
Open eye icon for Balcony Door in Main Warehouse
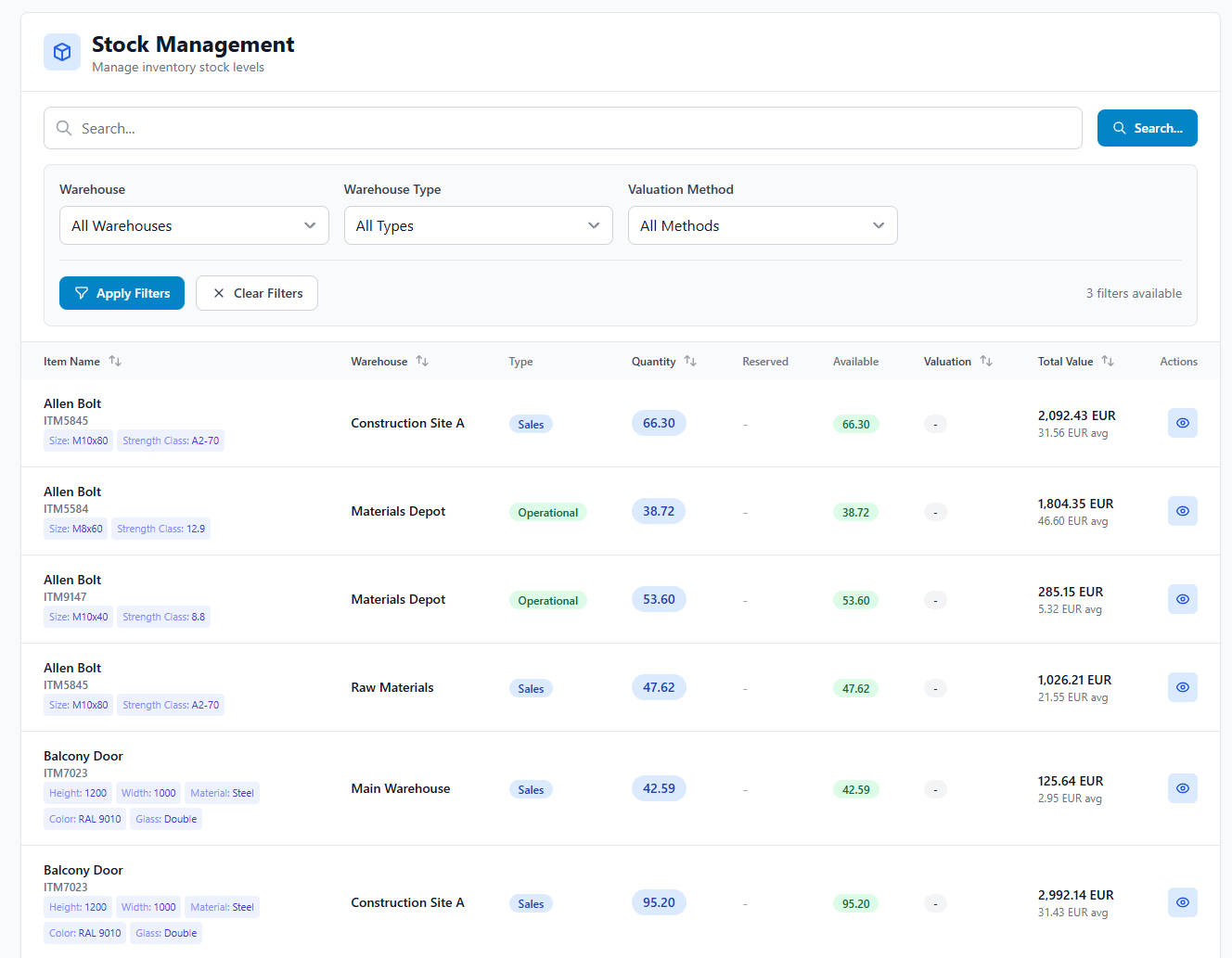click(x=1182, y=788)
